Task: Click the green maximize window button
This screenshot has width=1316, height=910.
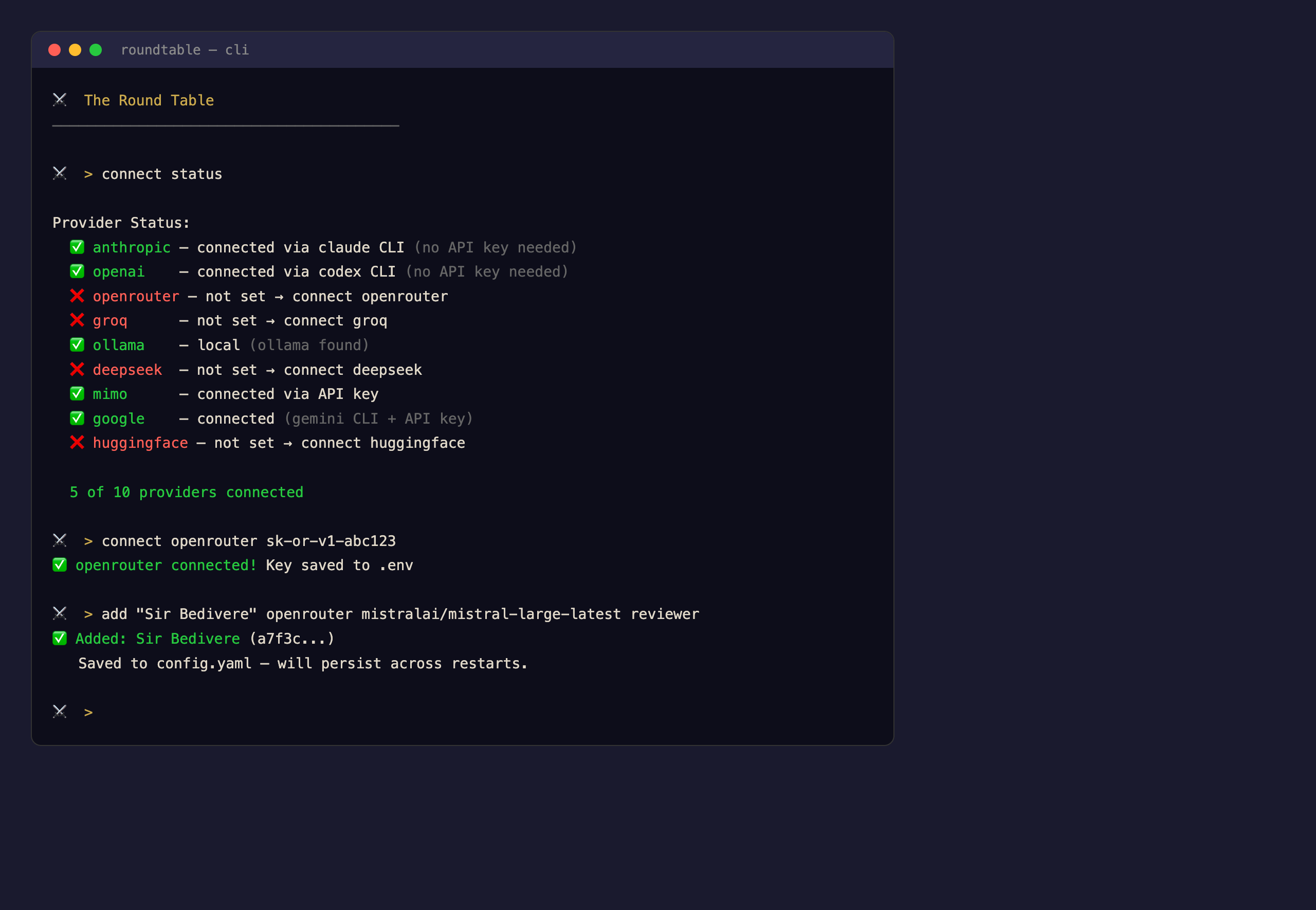Action: click(x=96, y=50)
